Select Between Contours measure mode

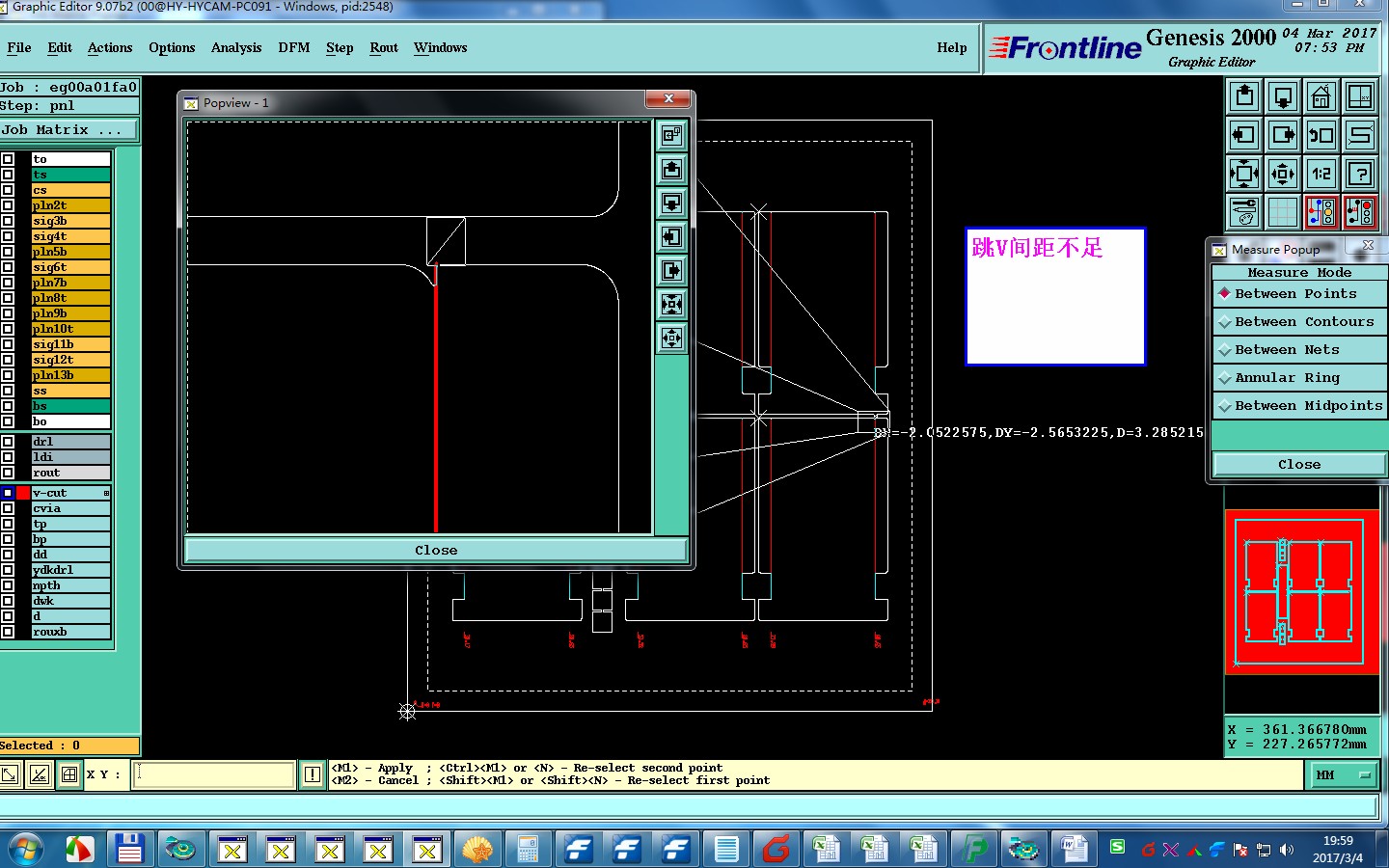click(x=1299, y=321)
